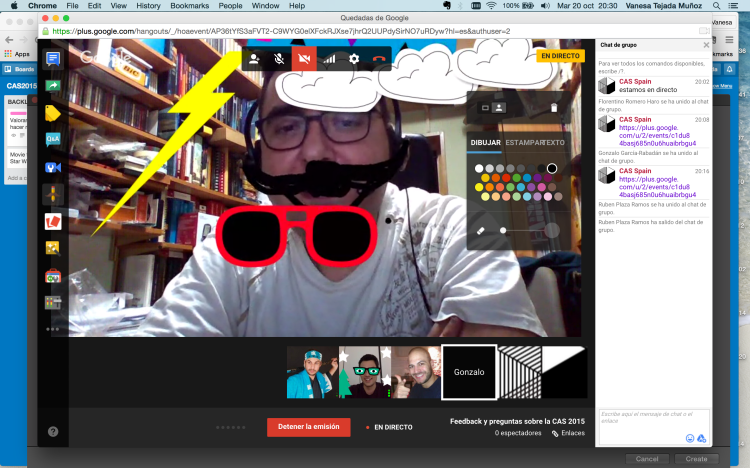Open the Chrome History menu
The height and width of the screenshot is (468, 750).
[148, 6]
